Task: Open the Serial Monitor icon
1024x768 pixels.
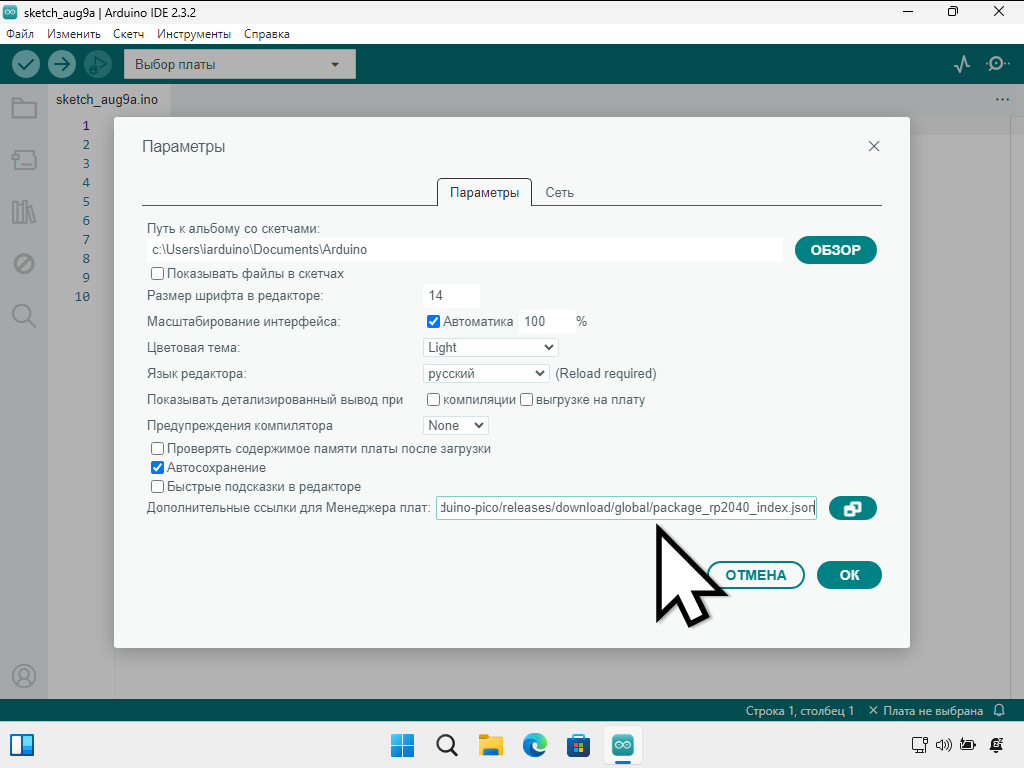Action: [x=997, y=64]
